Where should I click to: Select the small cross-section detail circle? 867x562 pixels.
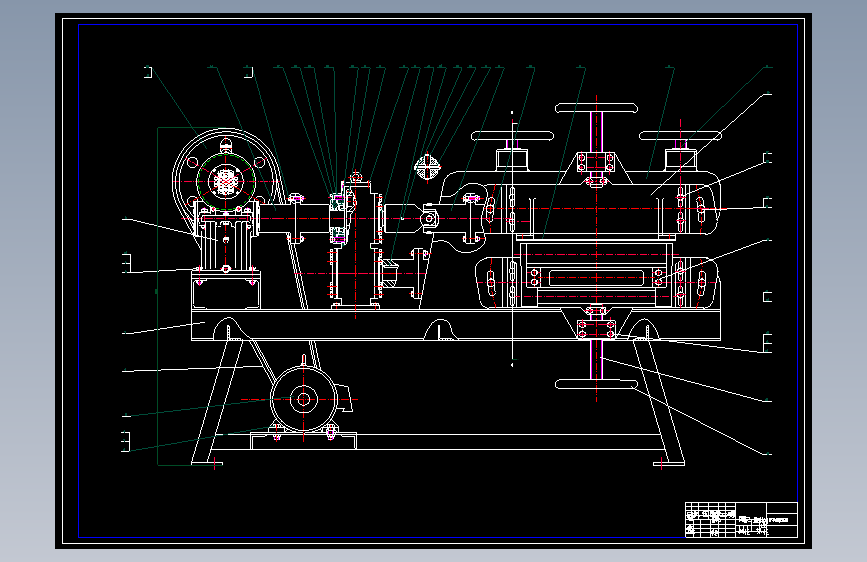[x=428, y=166]
